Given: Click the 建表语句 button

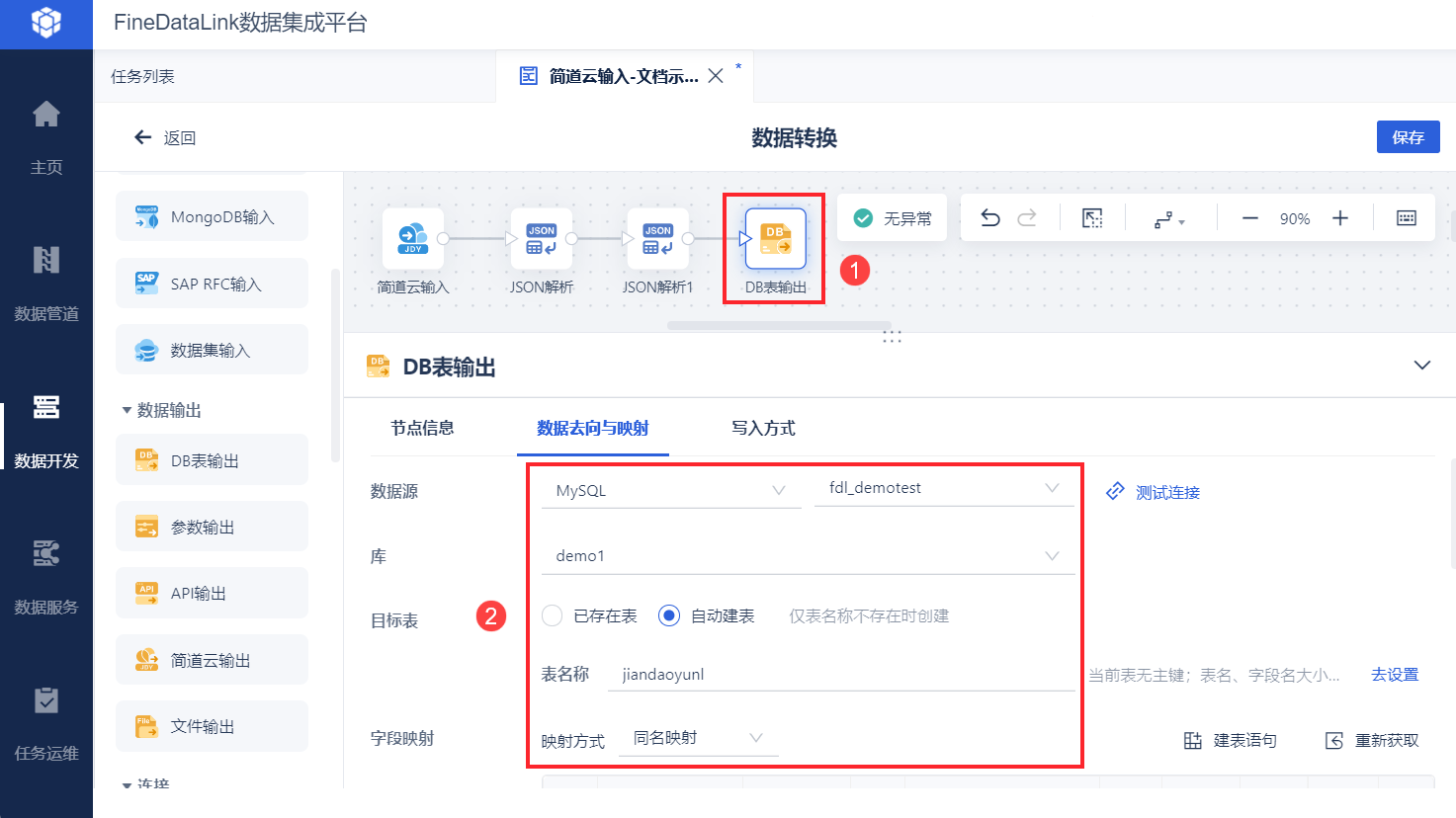Looking at the screenshot, I should point(1231,740).
